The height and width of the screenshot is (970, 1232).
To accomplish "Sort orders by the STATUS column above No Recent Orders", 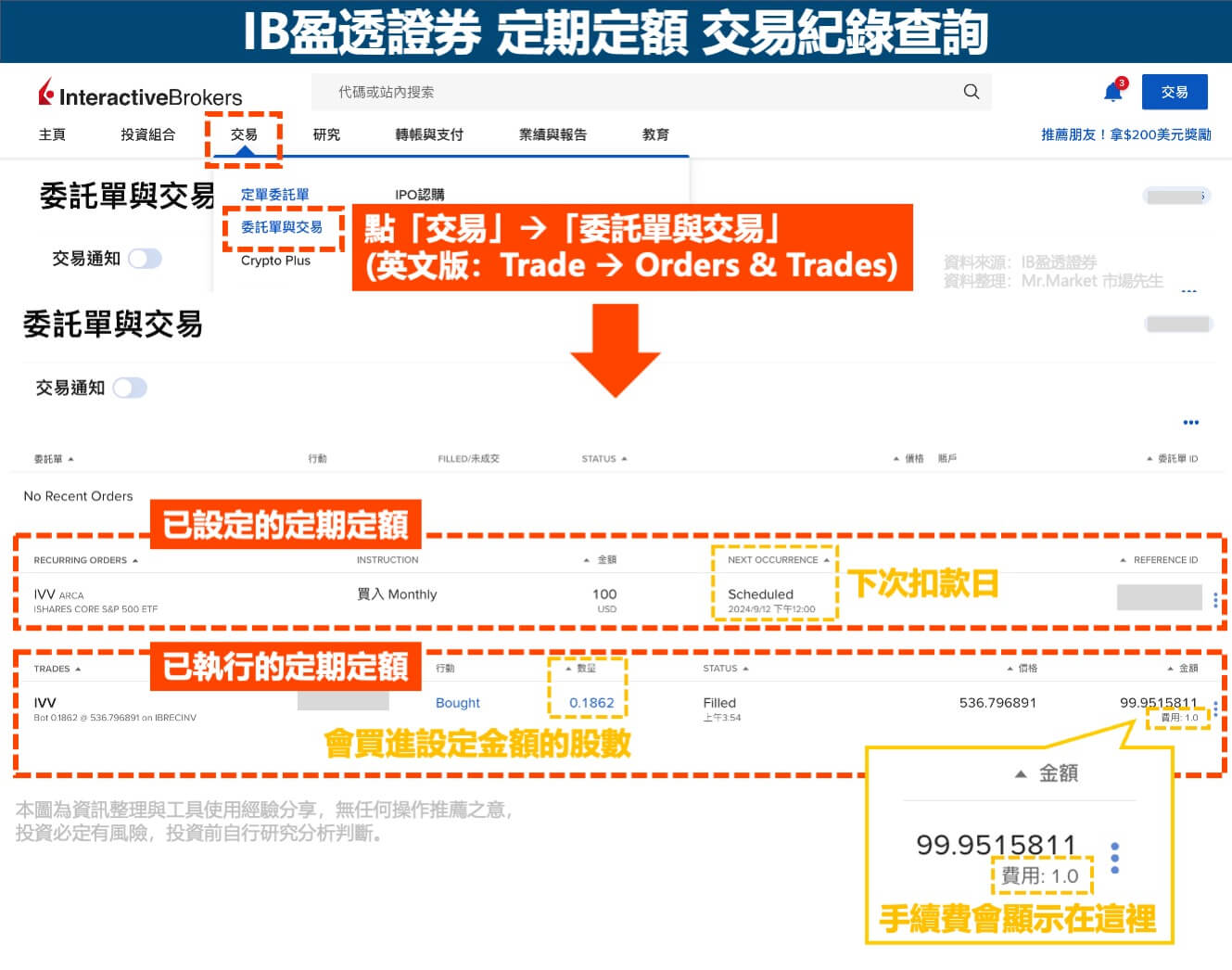I will [x=604, y=459].
